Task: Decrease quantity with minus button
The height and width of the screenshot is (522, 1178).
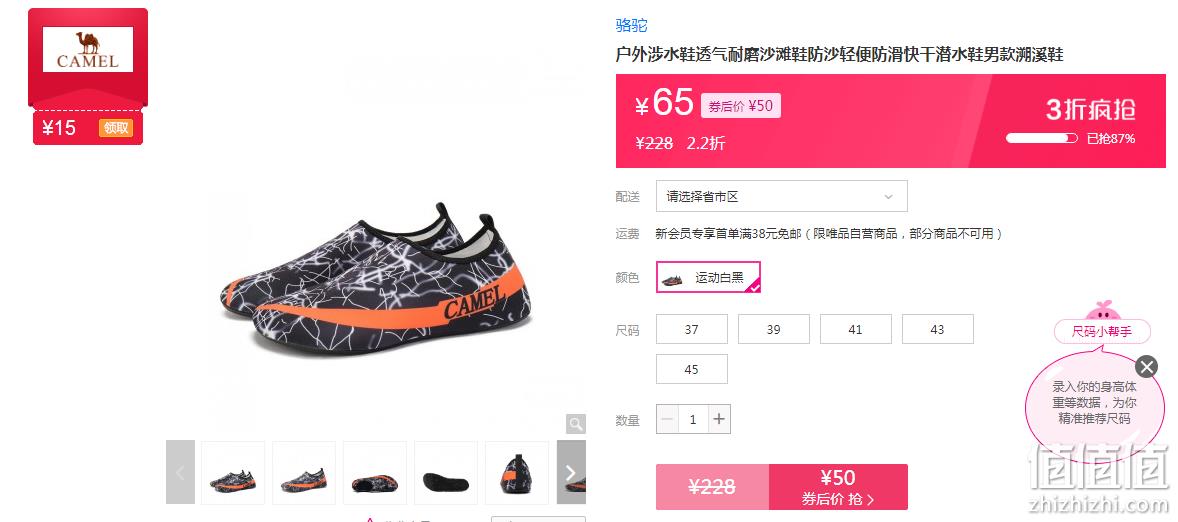Action: 667,419
